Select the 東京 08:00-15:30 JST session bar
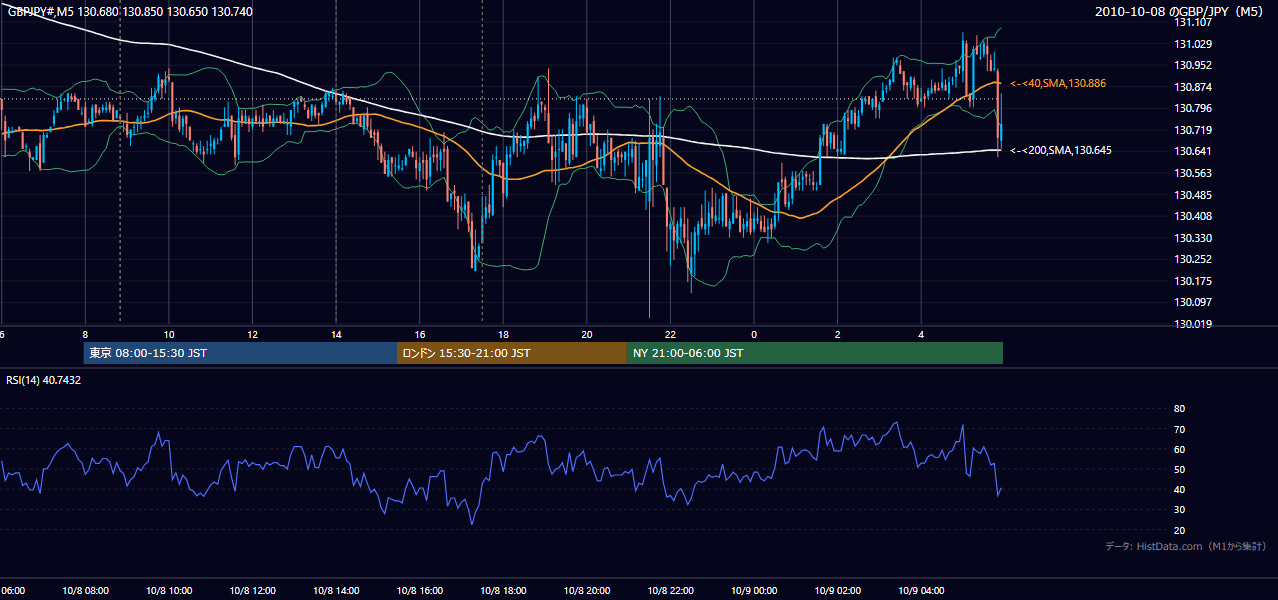The height and width of the screenshot is (600, 1278). 240,353
